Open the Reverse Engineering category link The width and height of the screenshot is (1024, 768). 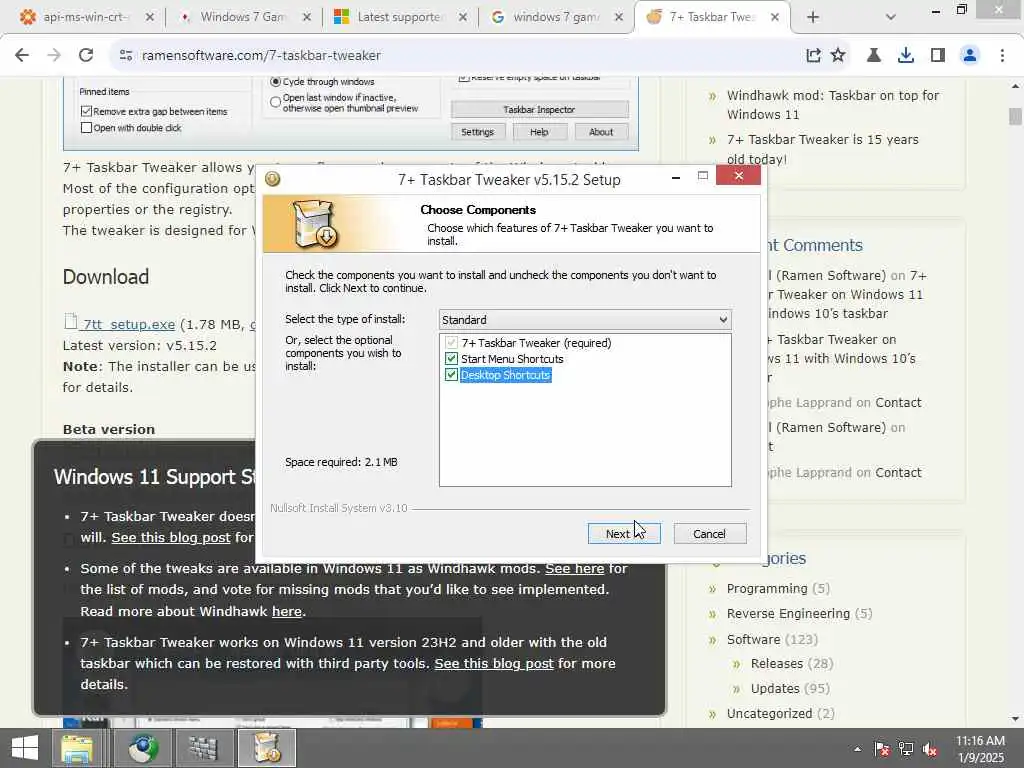tap(788, 613)
